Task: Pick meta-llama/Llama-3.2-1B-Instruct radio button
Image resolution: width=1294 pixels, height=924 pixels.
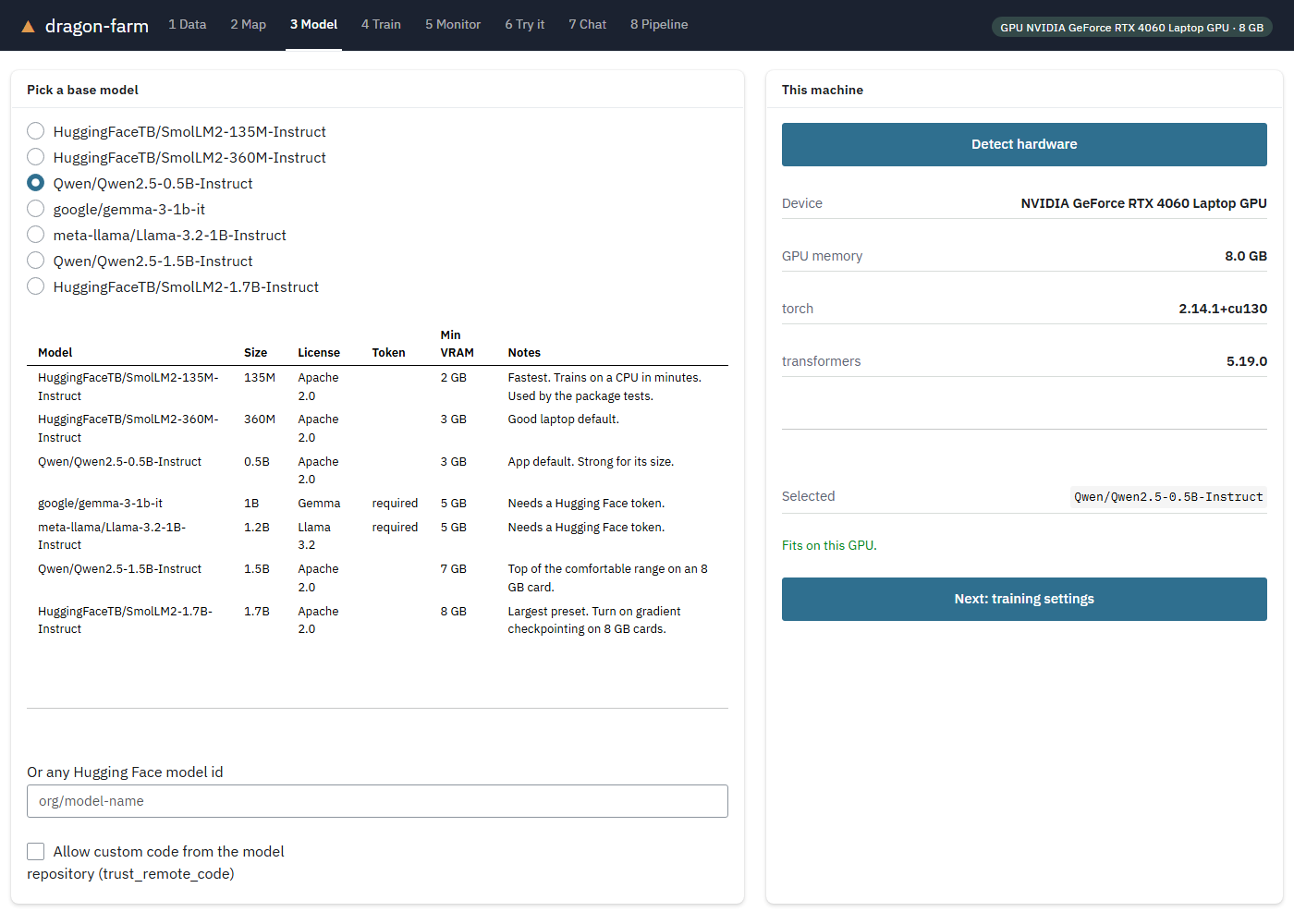Action: (x=36, y=235)
